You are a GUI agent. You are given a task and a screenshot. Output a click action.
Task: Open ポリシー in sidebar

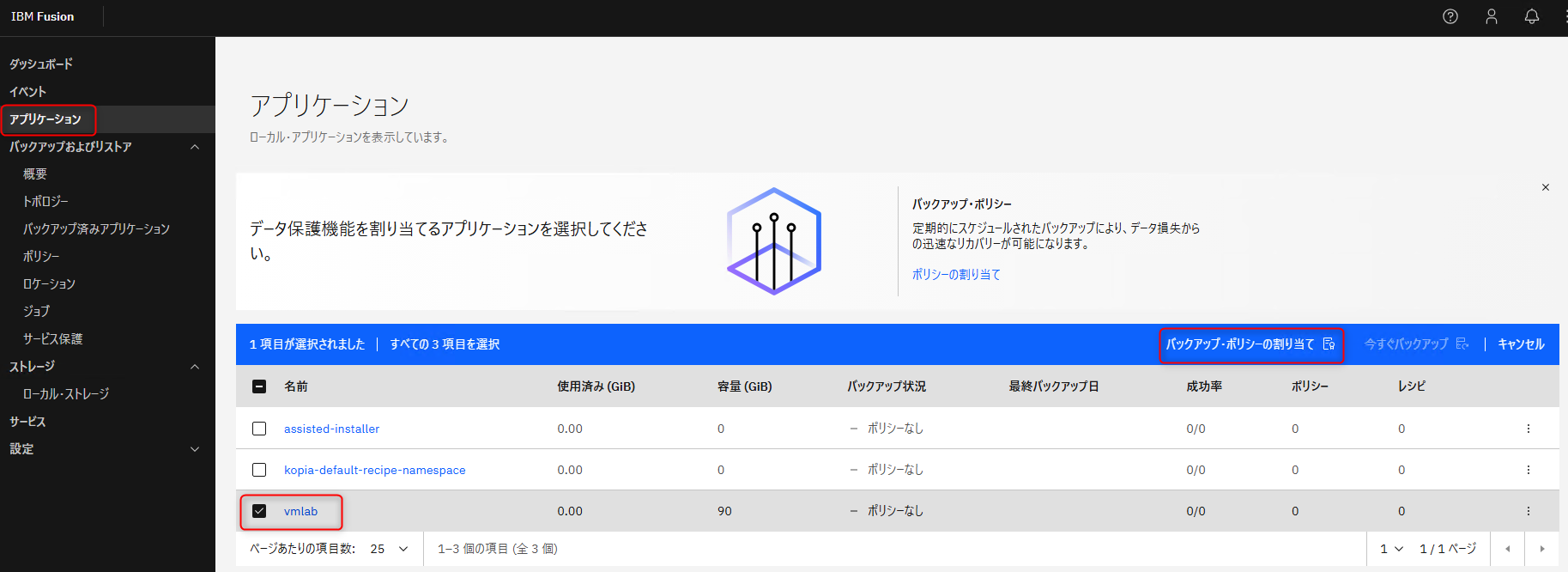click(x=41, y=257)
